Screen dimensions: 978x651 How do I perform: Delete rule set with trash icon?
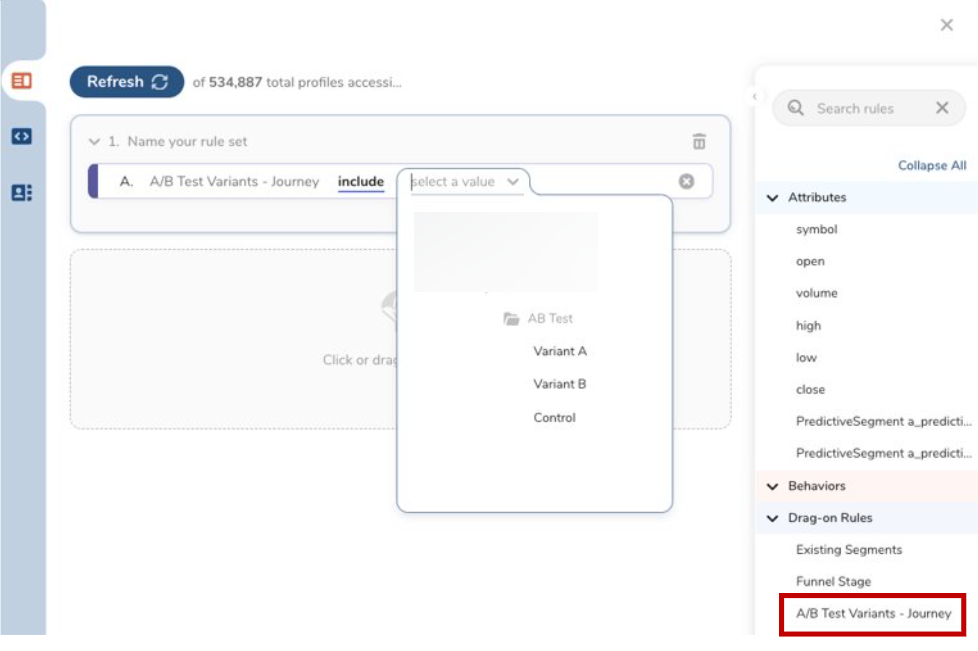699,142
